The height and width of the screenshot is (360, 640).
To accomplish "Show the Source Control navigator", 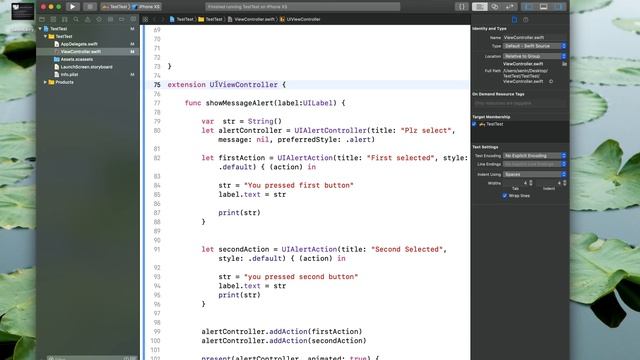I will 53,19.
